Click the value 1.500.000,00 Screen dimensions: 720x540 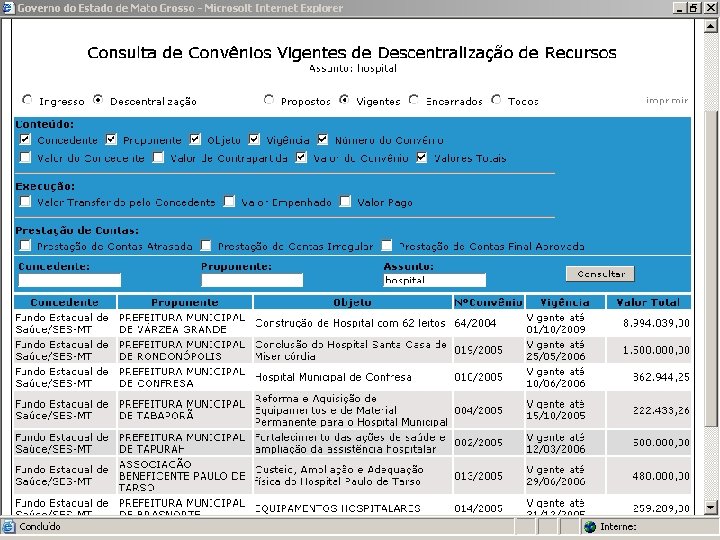[x=656, y=350]
